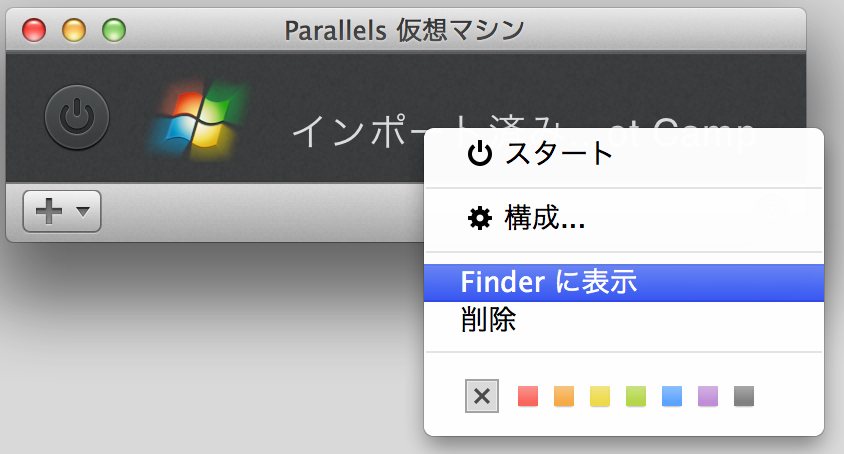The image size is (844, 454).
Task: Apply the blue color label
Action: coord(672,396)
